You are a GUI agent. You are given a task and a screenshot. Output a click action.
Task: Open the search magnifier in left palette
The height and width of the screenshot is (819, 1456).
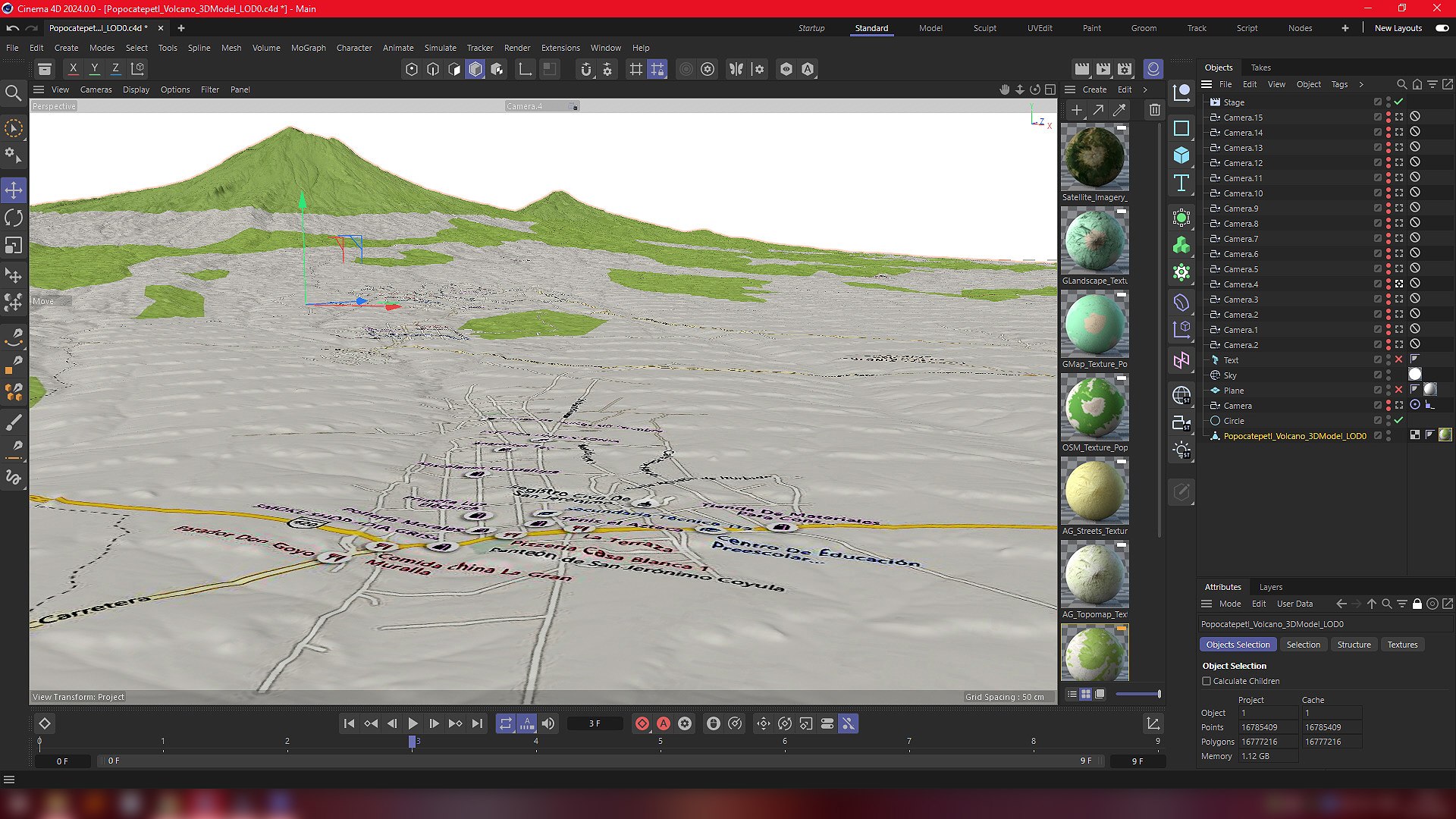pos(14,93)
